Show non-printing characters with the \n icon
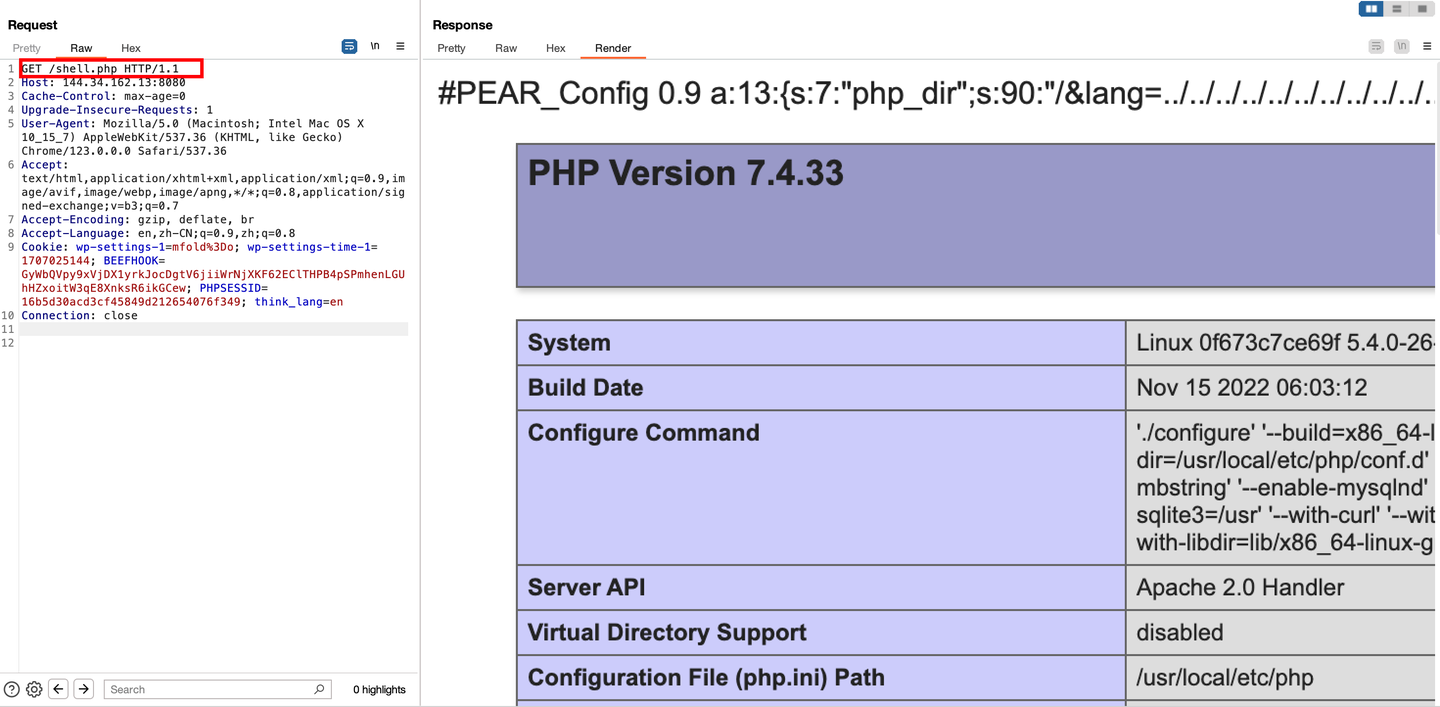This screenshot has width=1440, height=707. 374,46
